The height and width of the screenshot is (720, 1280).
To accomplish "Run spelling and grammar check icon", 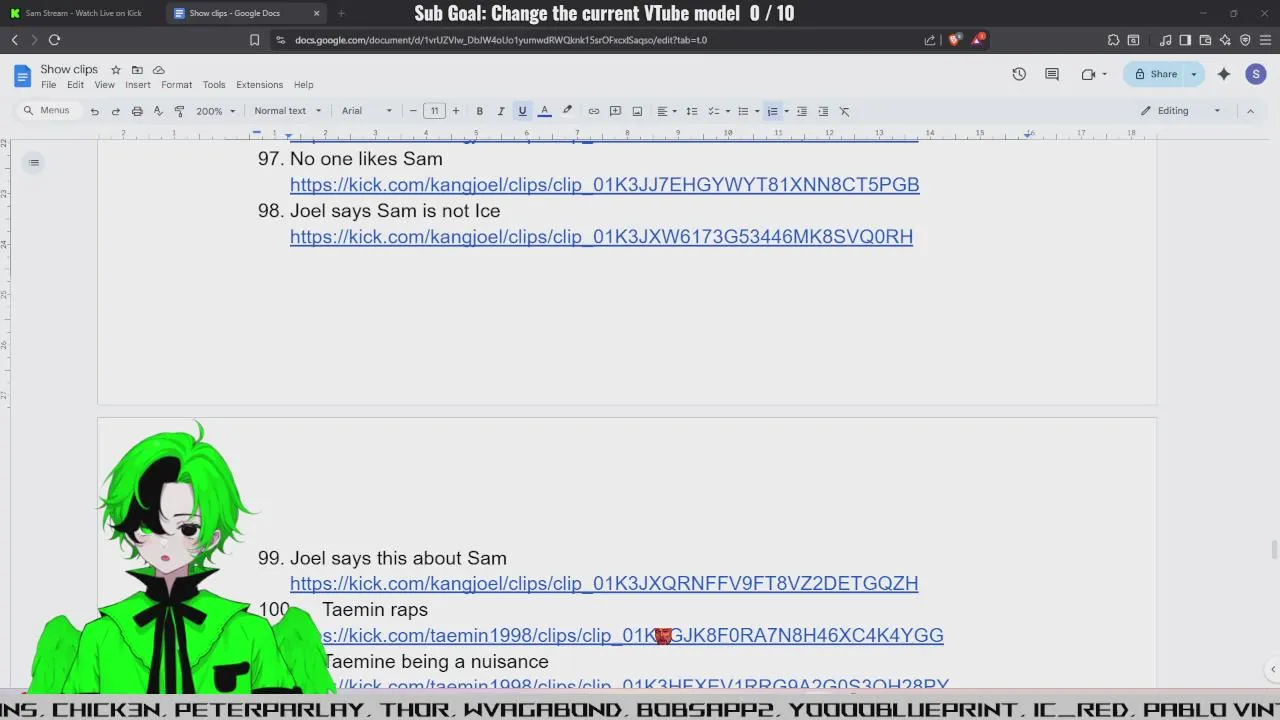I will coord(158,111).
